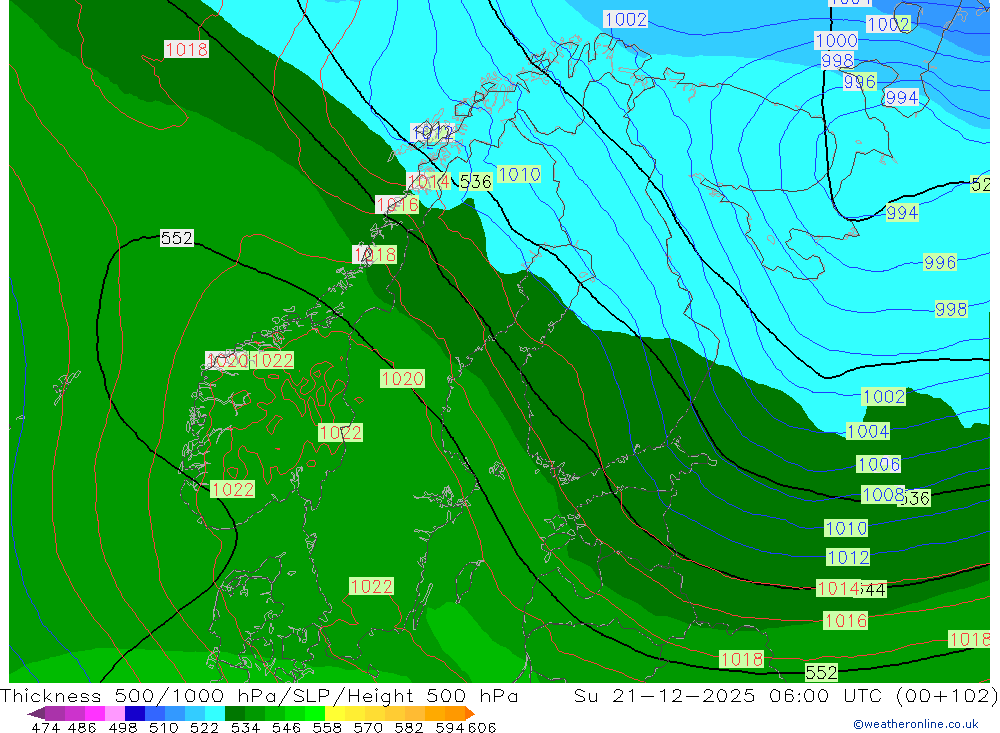Choose the light pink legend swatch
Screen dimensions: 1000x733
tap(114, 713)
